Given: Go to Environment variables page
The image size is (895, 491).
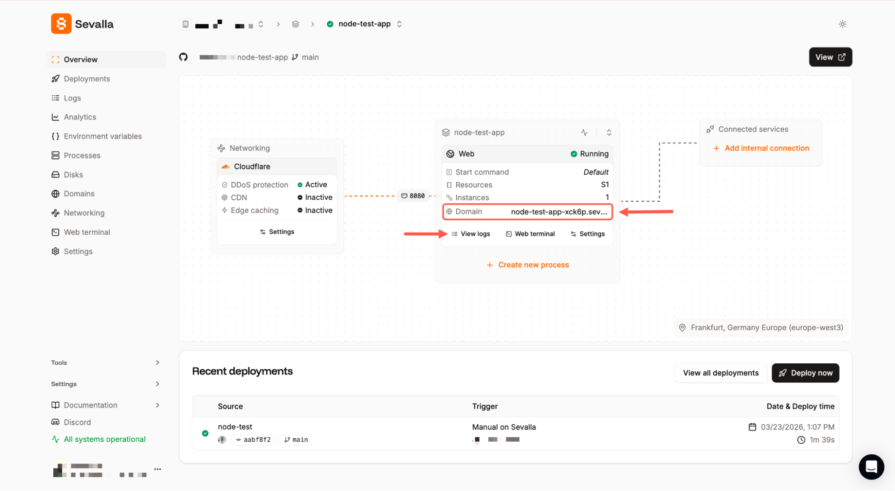Looking at the screenshot, I should 102,136.
